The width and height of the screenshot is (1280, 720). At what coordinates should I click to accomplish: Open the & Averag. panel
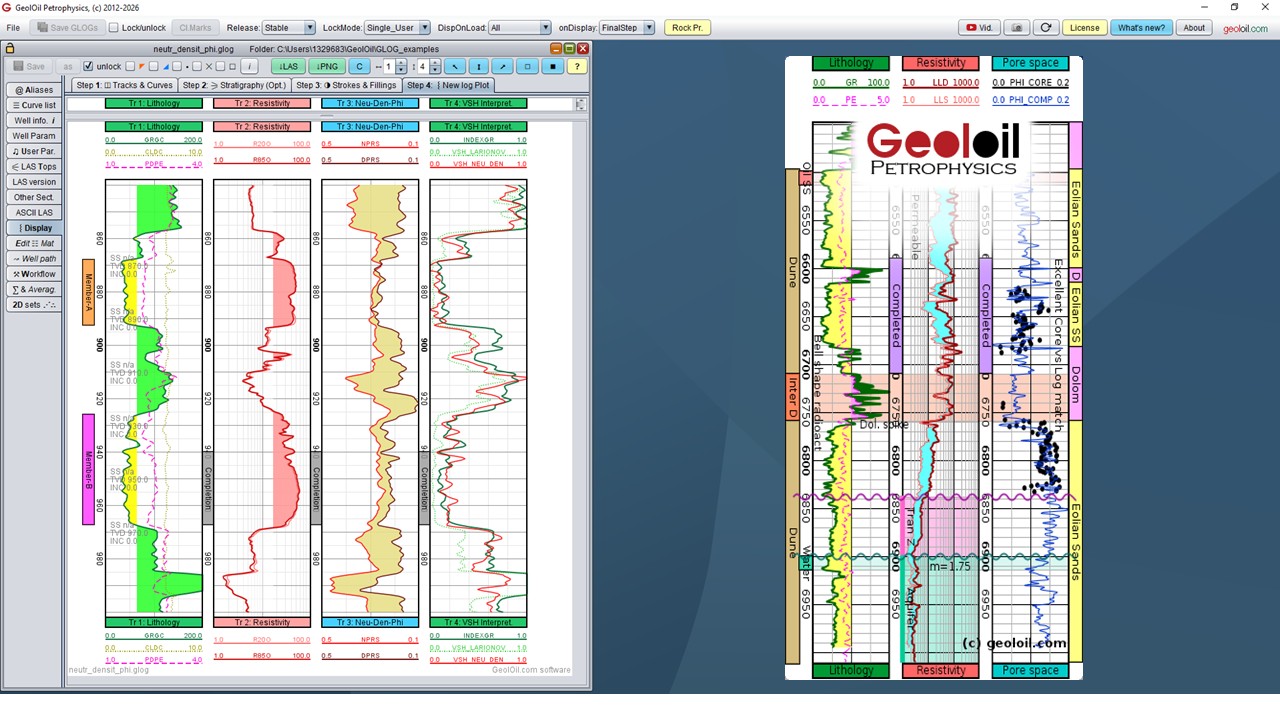(34, 289)
